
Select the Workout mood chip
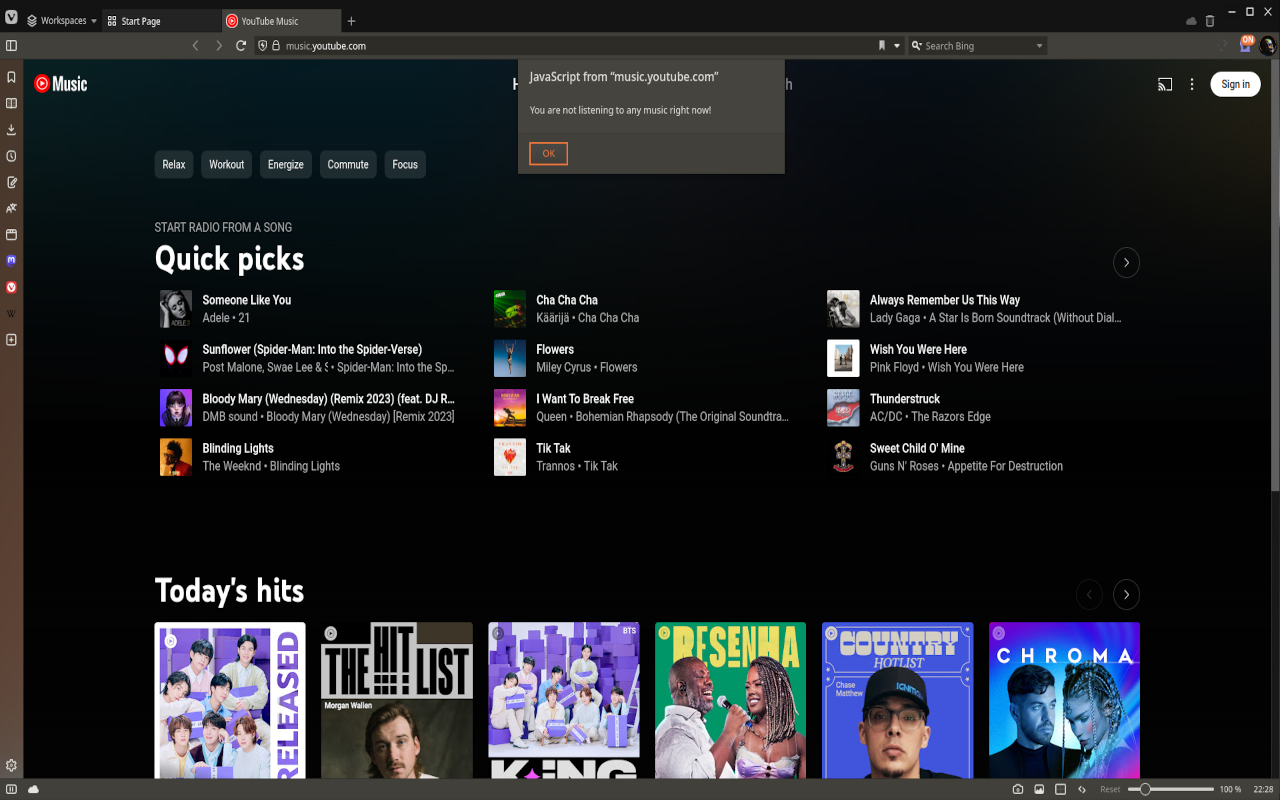coord(227,165)
